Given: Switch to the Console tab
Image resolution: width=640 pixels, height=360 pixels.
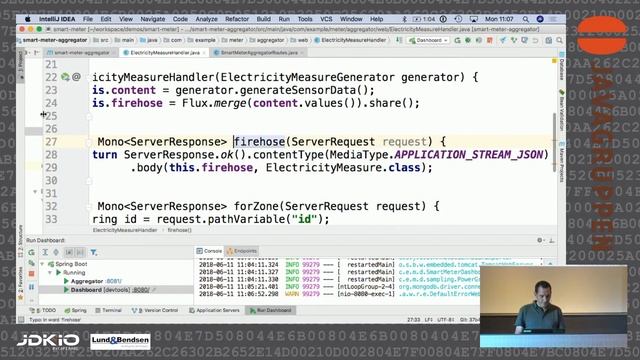Looking at the screenshot, I should coord(209,251).
